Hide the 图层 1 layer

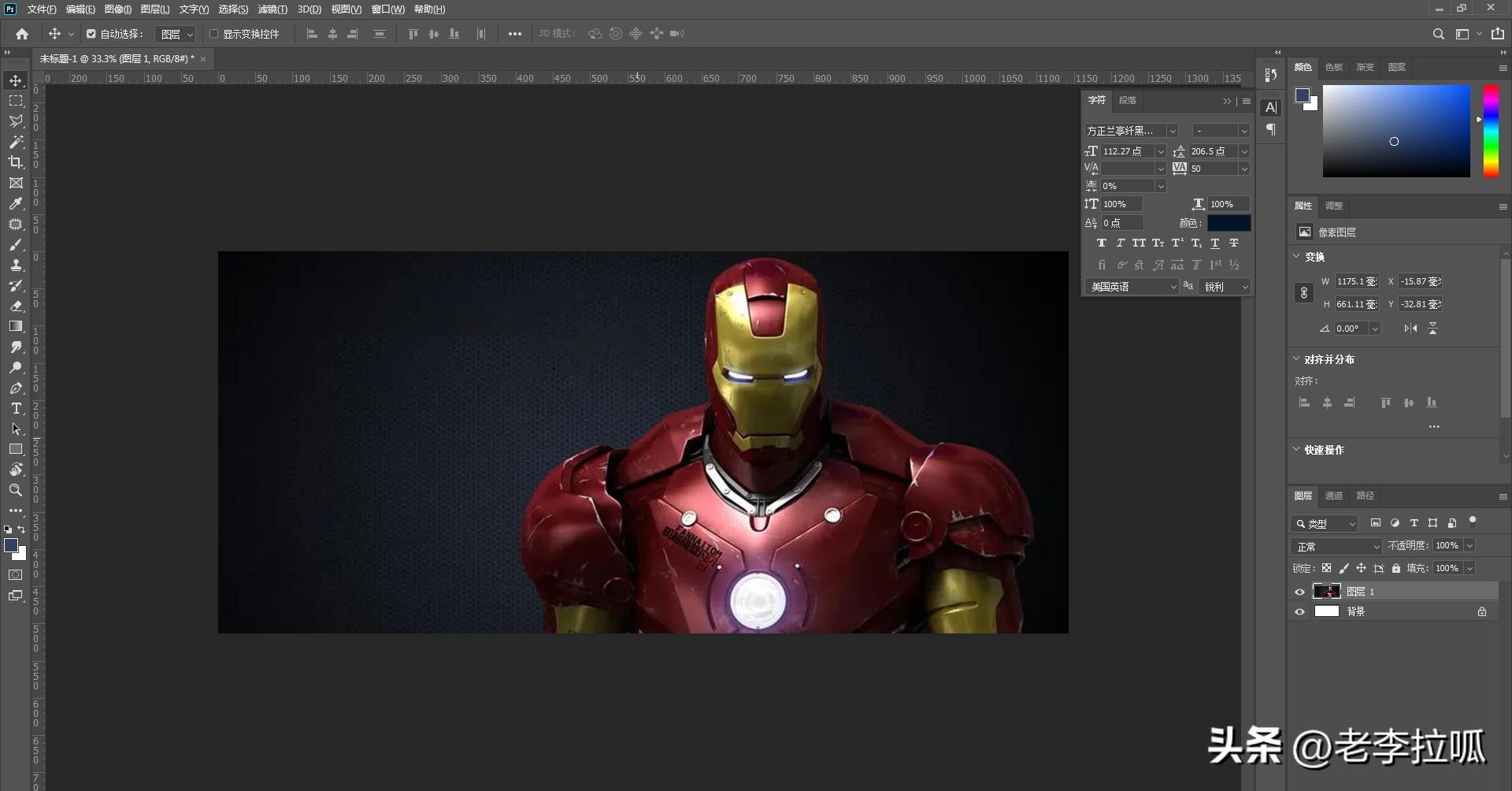click(1299, 592)
